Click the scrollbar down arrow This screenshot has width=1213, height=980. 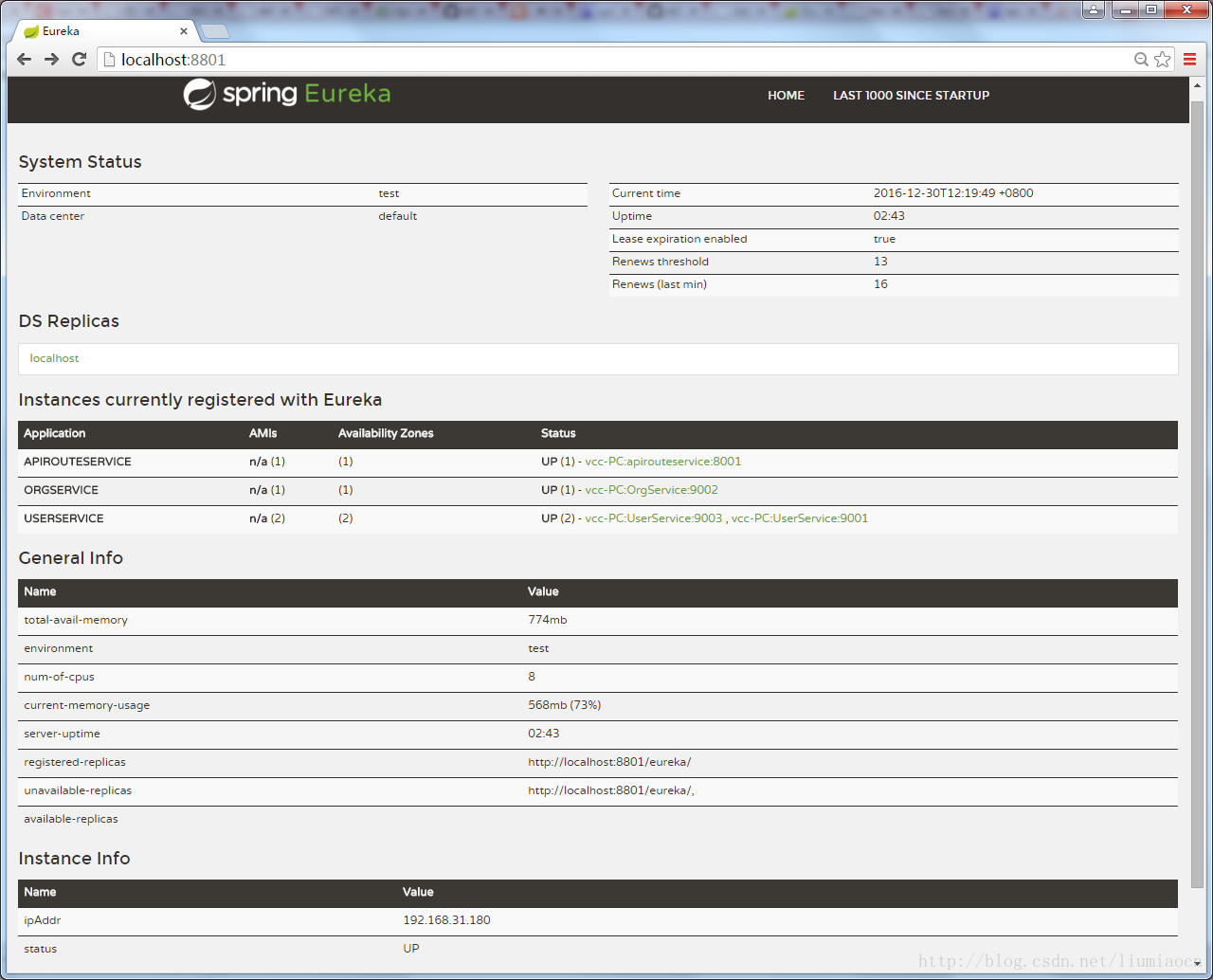(1197, 963)
